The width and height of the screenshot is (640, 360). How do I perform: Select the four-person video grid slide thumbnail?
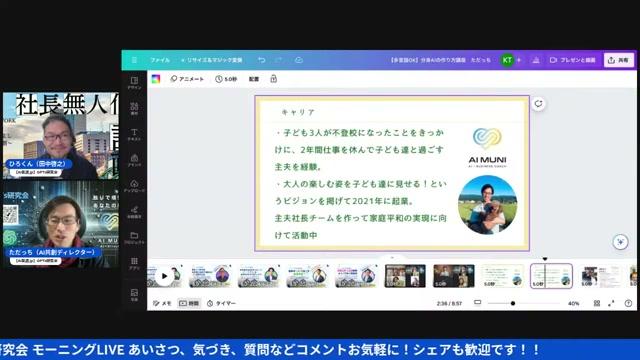[x=405, y=276]
